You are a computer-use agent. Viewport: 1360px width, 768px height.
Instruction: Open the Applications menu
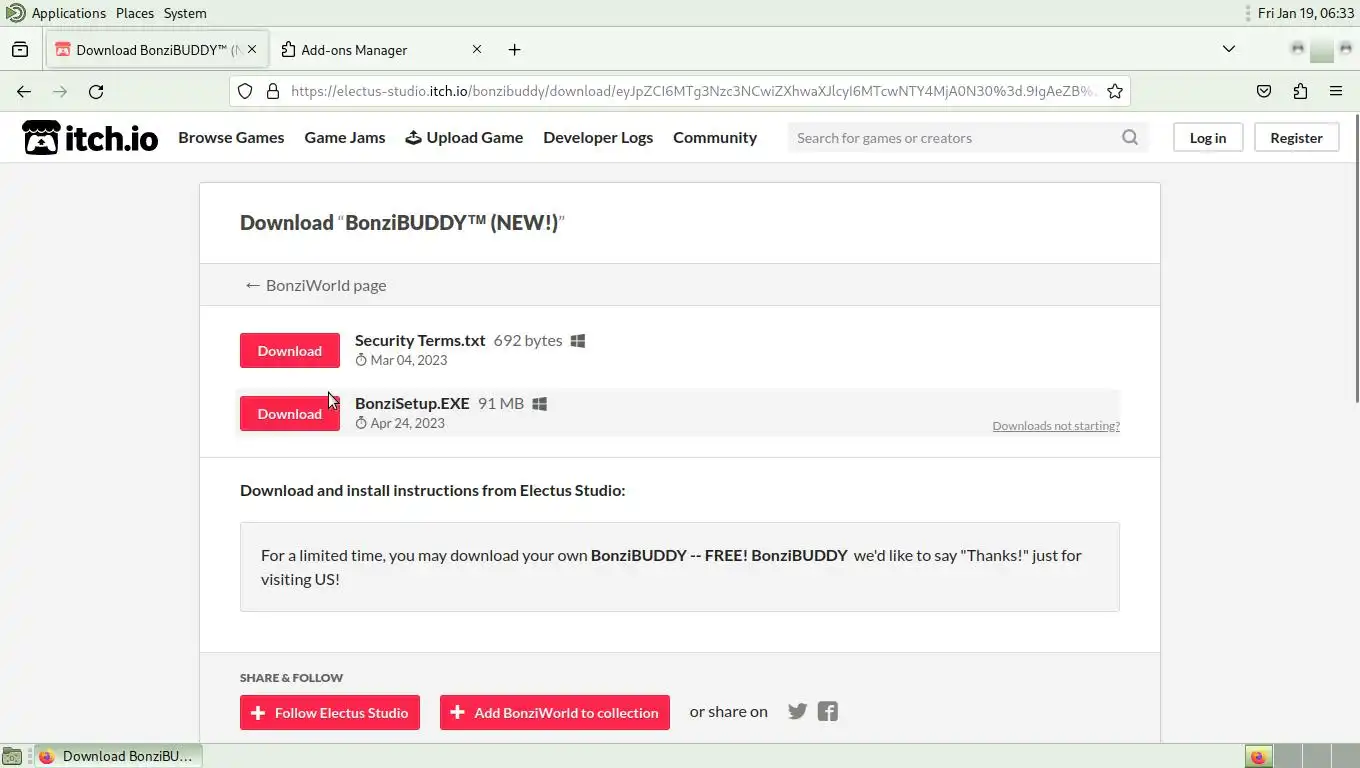click(69, 13)
